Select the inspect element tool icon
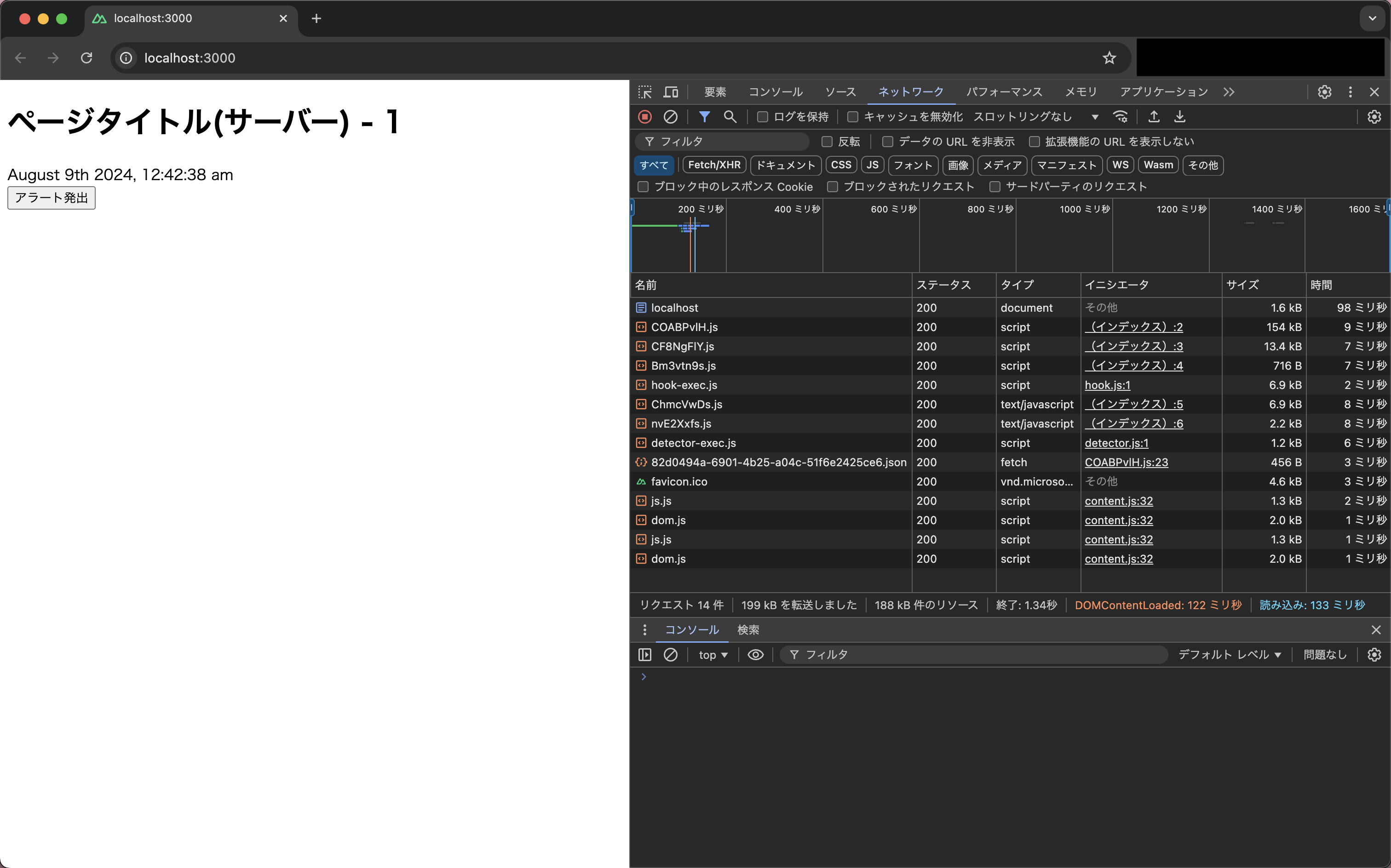Viewport: 1391px width, 868px height. (x=644, y=92)
